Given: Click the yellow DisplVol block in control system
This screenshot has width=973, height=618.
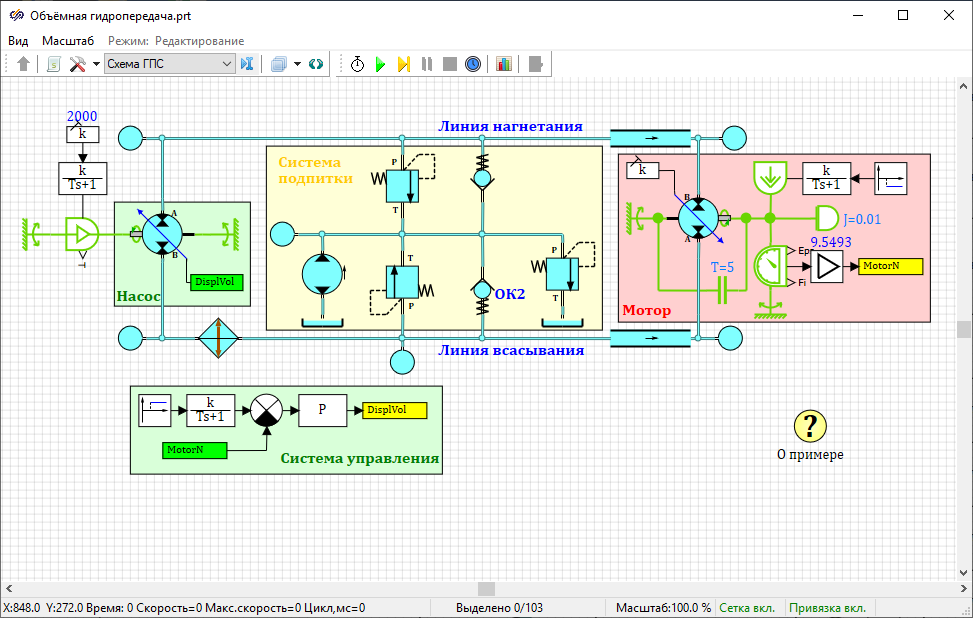Looking at the screenshot, I should pos(394,410).
